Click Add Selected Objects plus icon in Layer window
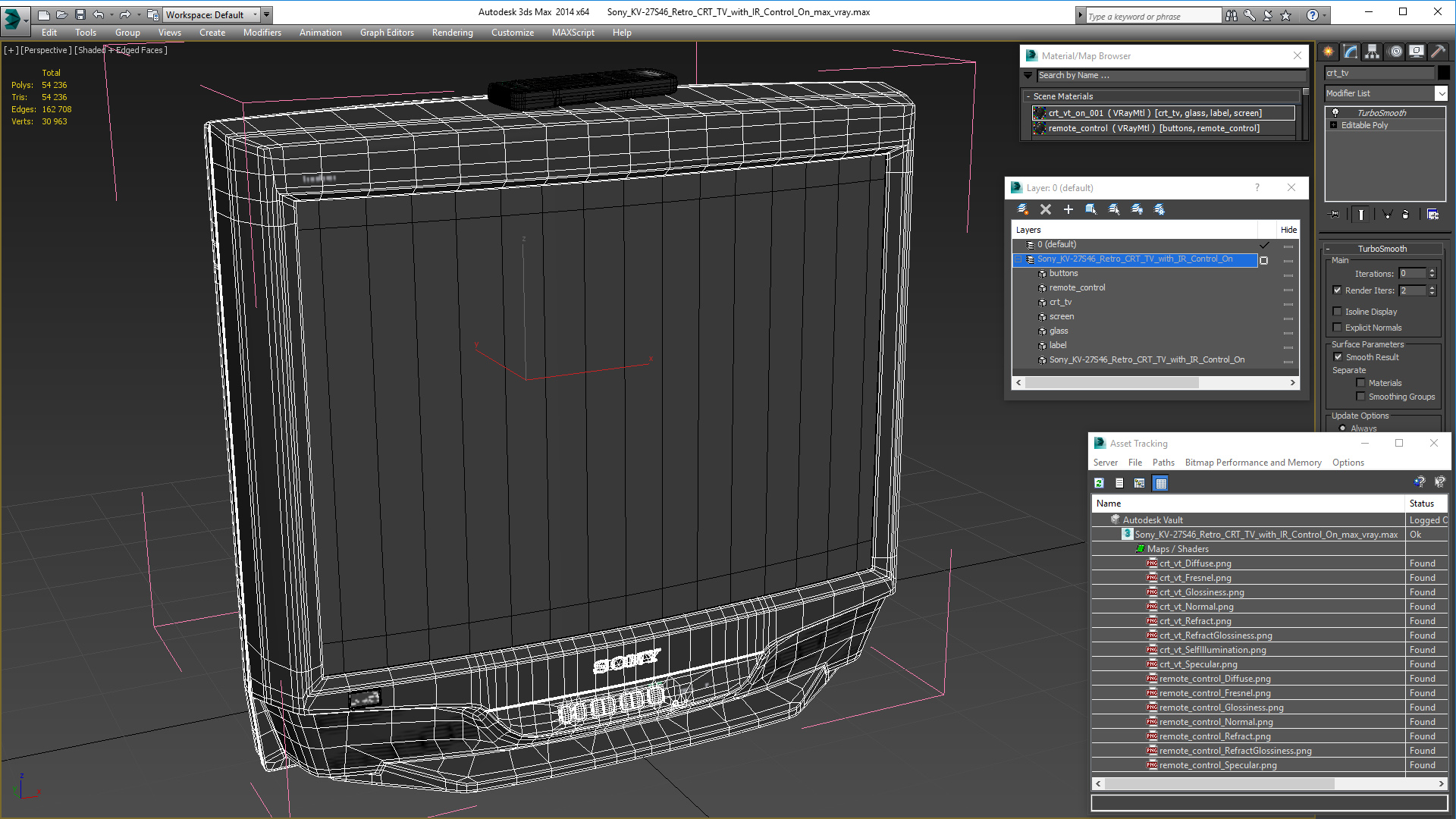The width and height of the screenshot is (1456, 819). 1068,209
